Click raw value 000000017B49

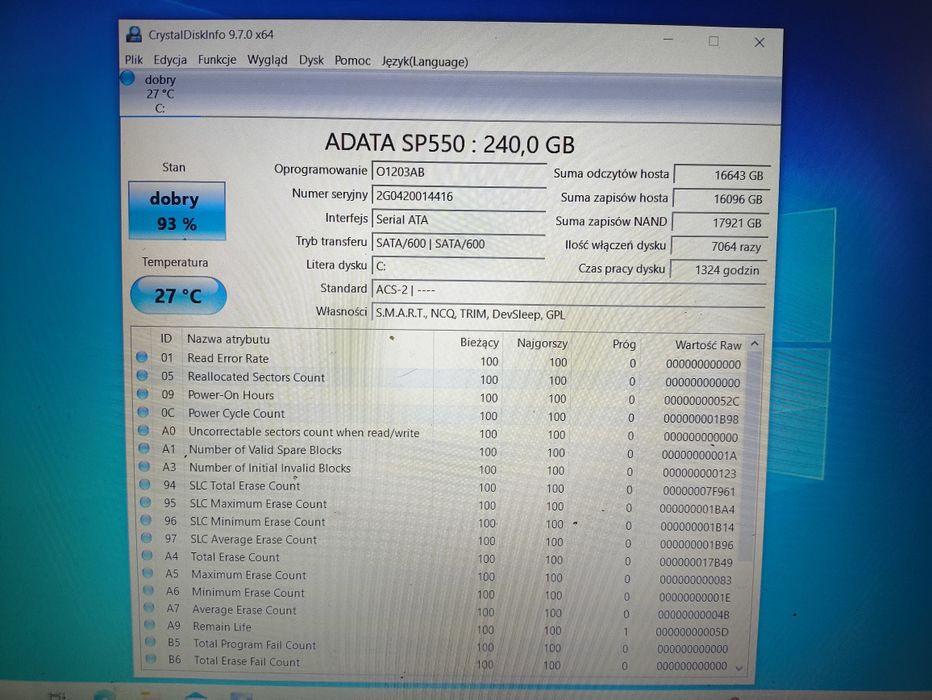[697, 562]
